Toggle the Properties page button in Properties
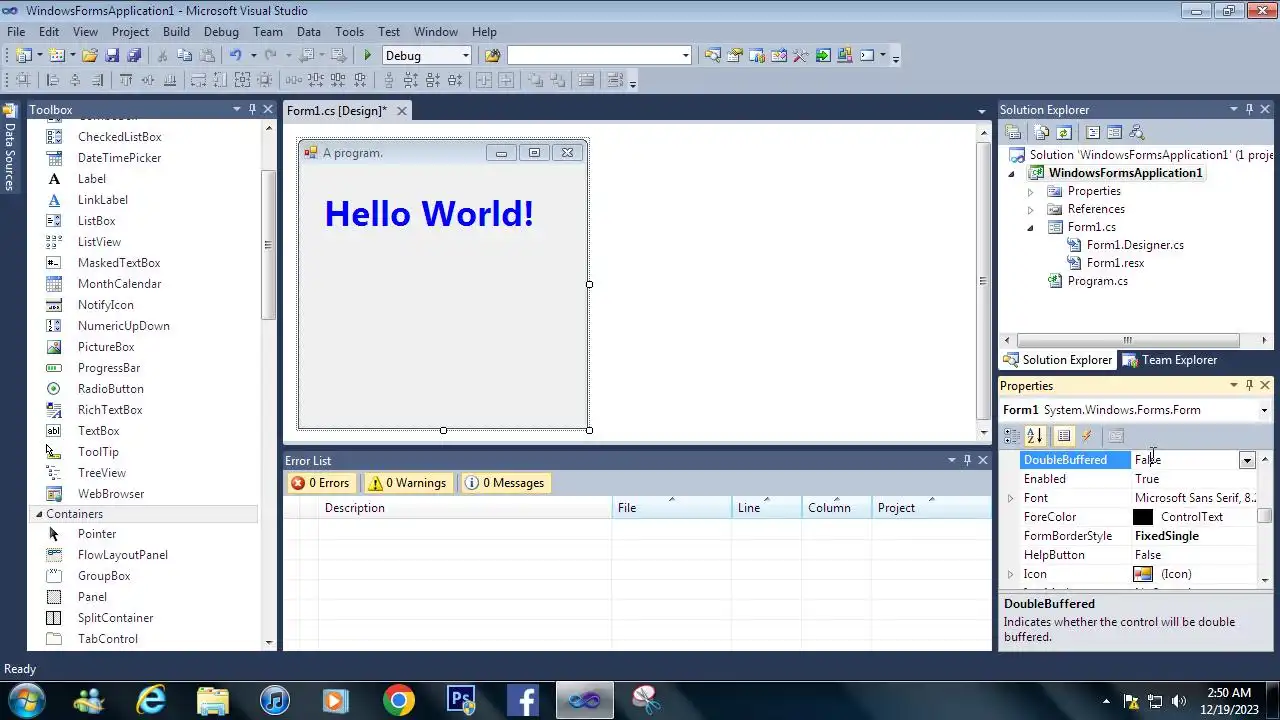The image size is (1280, 720). click(x=1064, y=436)
